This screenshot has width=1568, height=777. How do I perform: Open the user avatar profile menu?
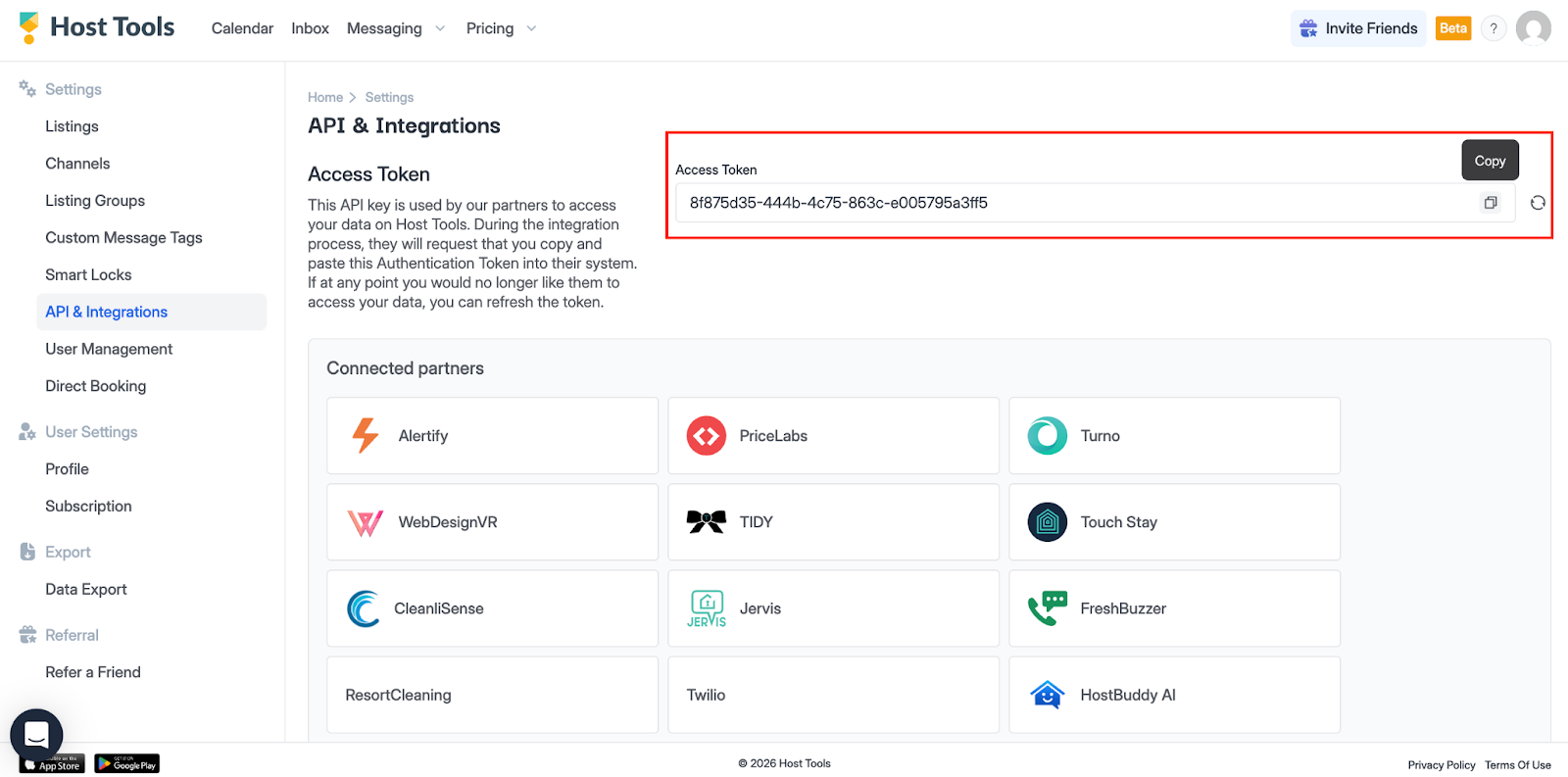(x=1533, y=28)
